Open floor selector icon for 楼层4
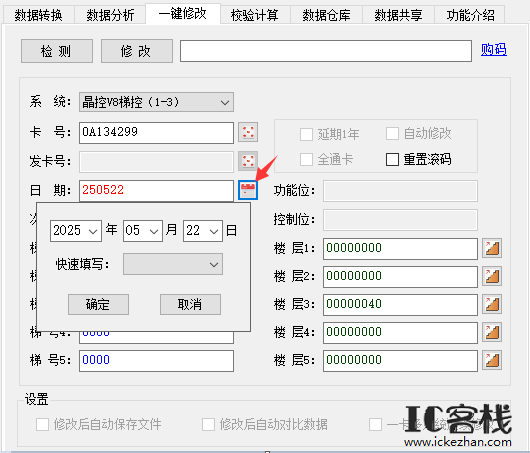The image size is (530, 453). [492, 333]
